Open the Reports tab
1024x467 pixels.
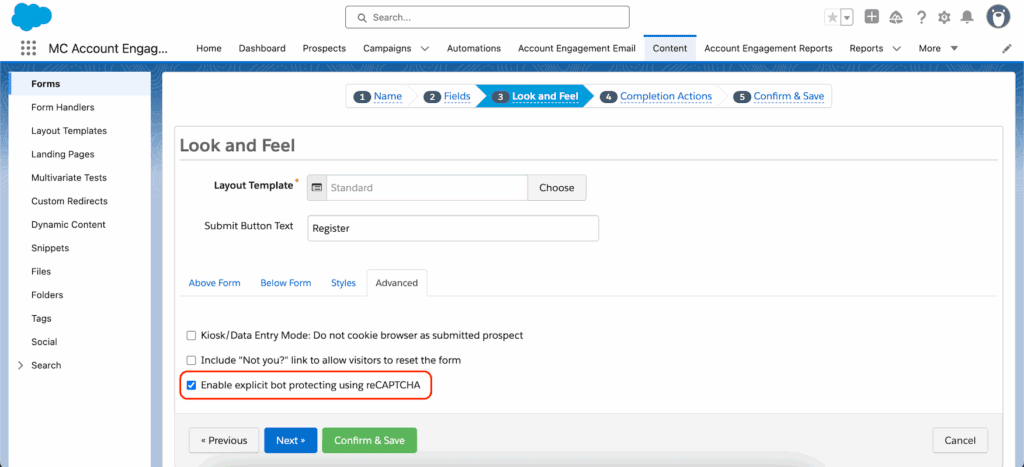(x=866, y=48)
